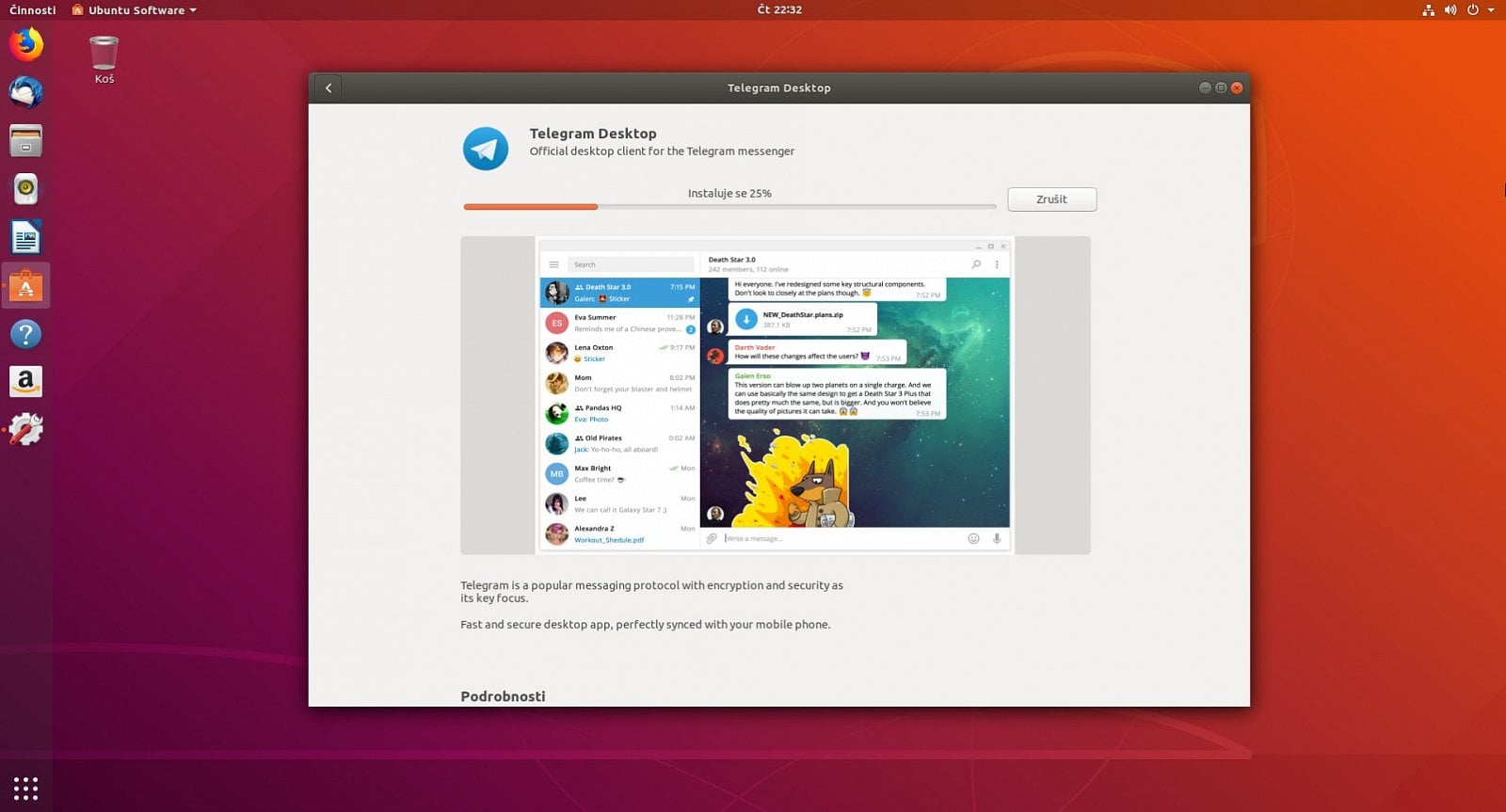This screenshot has height=812, width=1506.
Task: Click the Ubuntu Software dock icon
Action: pos(26,285)
